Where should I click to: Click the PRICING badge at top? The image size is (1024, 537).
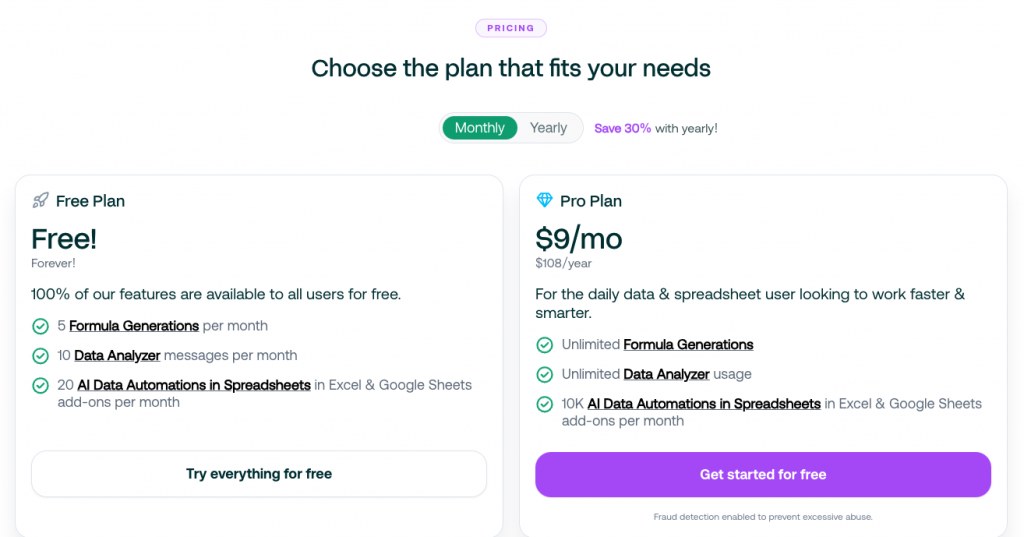coord(511,28)
